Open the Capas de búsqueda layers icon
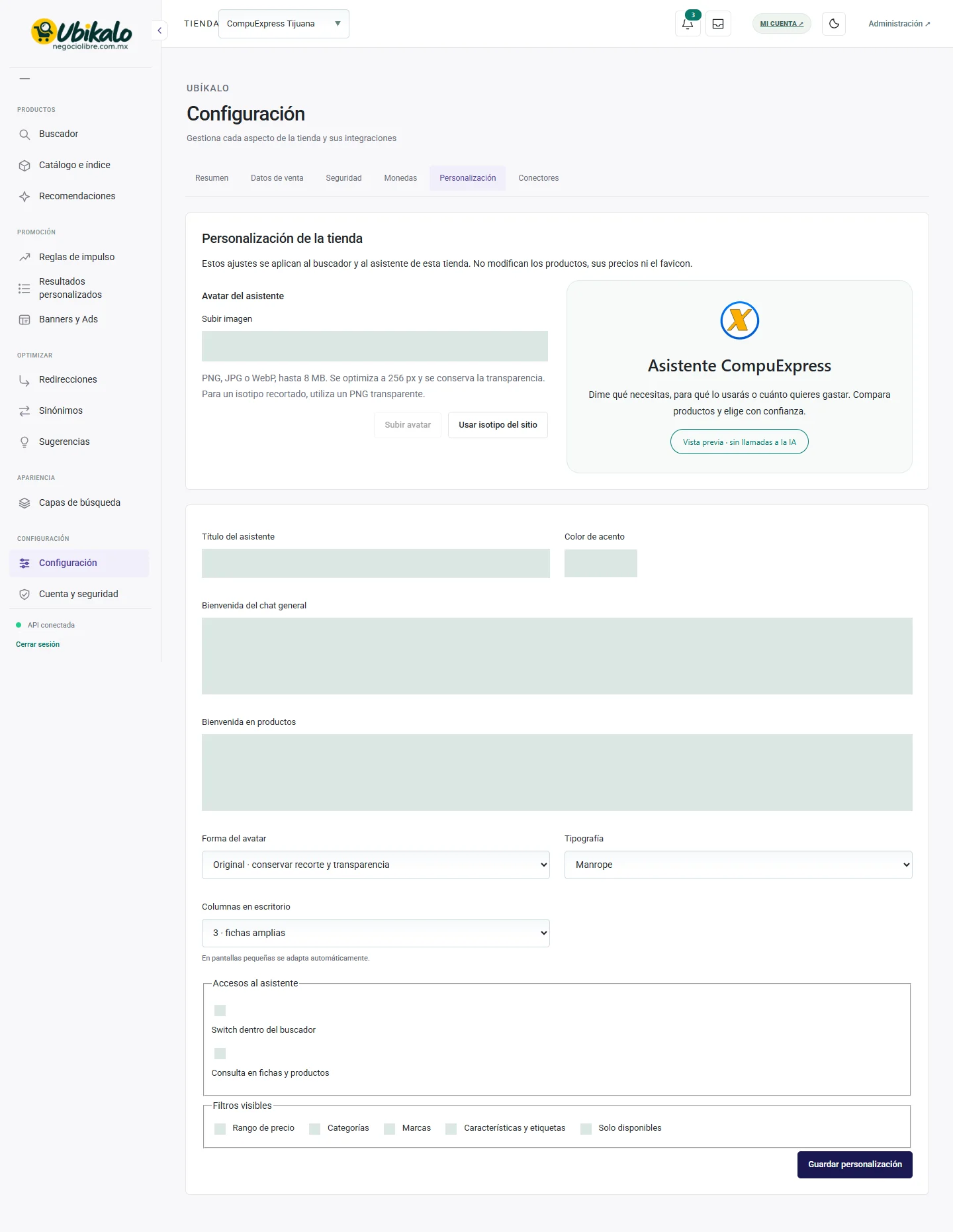This screenshot has height=1232, width=953. (x=24, y=503)
